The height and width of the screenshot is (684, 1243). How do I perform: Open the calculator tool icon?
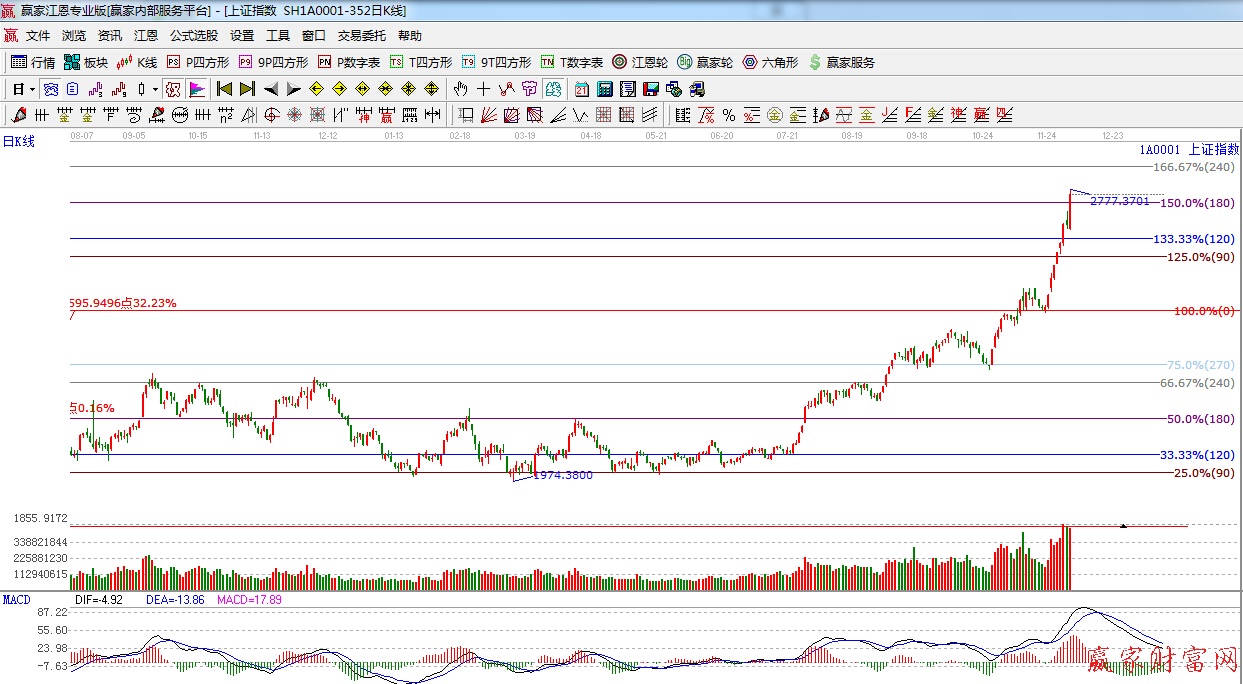(x=604, y=89)
